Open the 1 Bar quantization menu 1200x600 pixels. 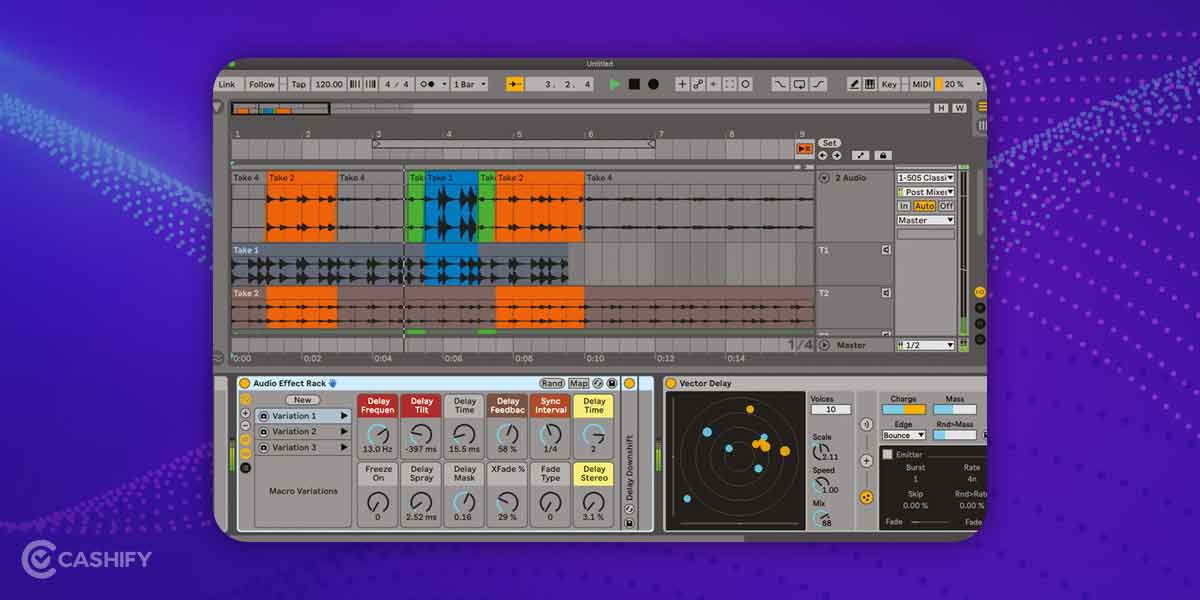point(469,84)
